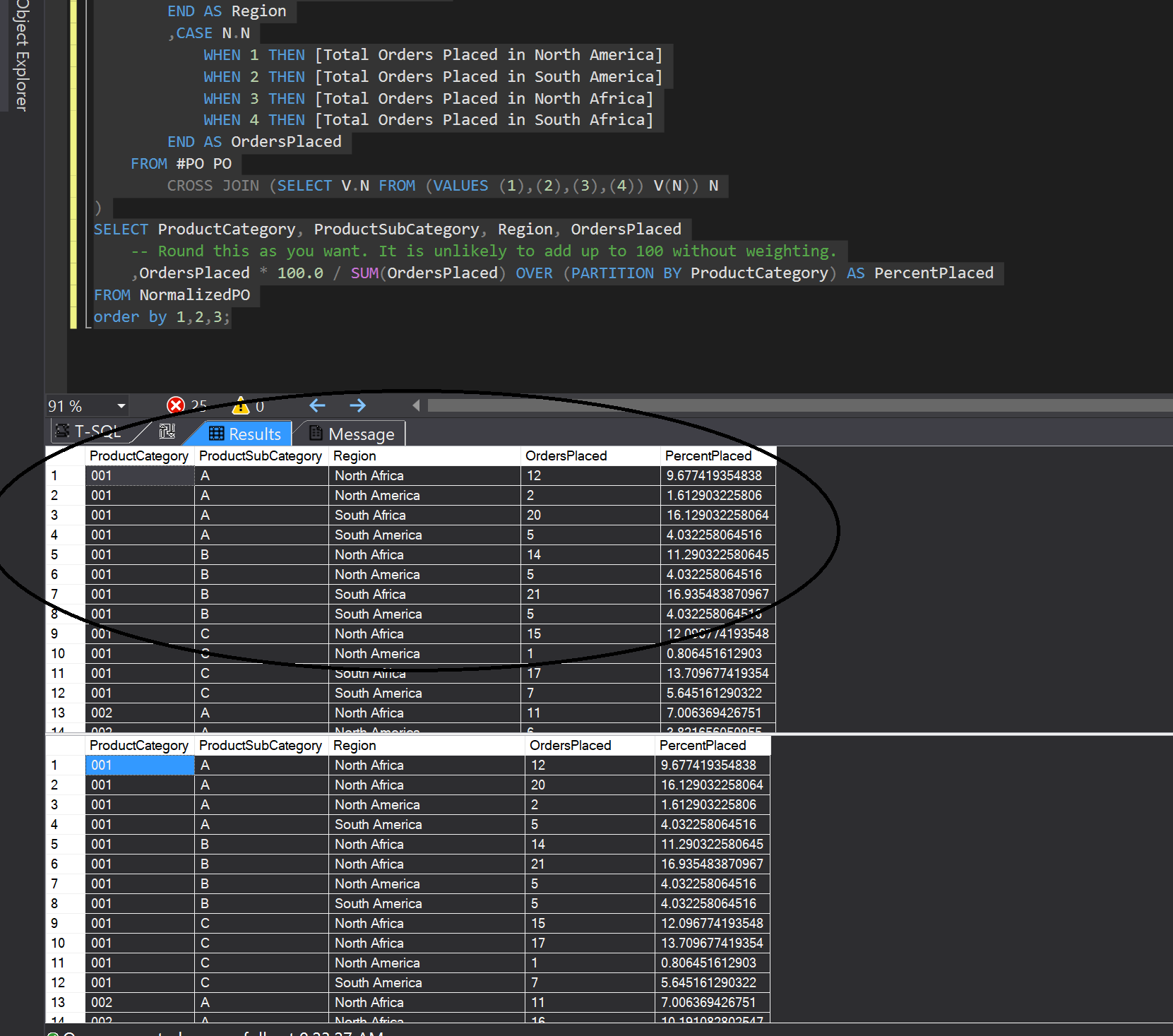Switch to the Message tab
The height and width of the screenshot is (1036, 1173).
pos(360,434)
